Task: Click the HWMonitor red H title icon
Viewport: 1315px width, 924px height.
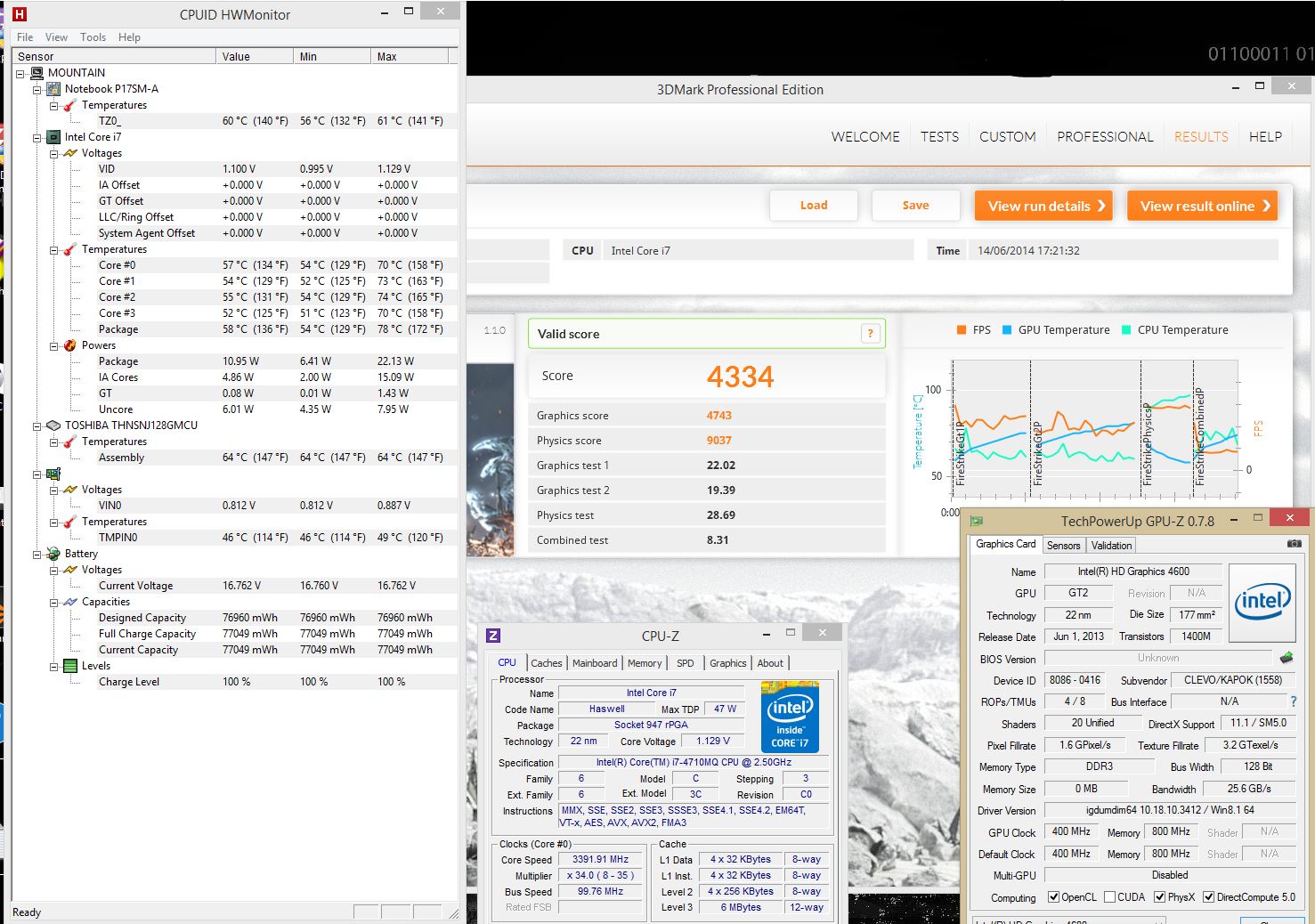Action: 20,14
